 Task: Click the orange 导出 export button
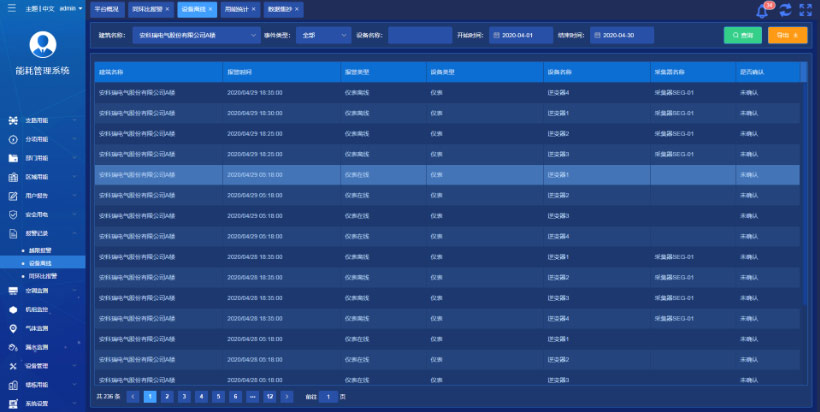[x=786, y=35]
